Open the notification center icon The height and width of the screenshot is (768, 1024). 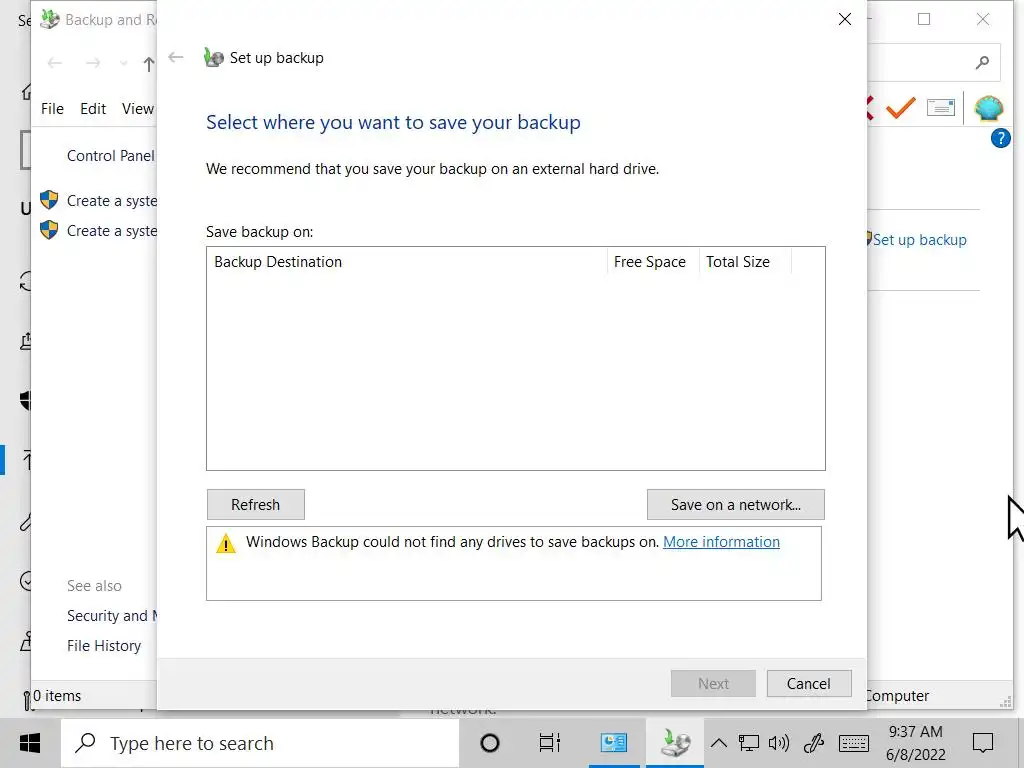click(983, 743)
